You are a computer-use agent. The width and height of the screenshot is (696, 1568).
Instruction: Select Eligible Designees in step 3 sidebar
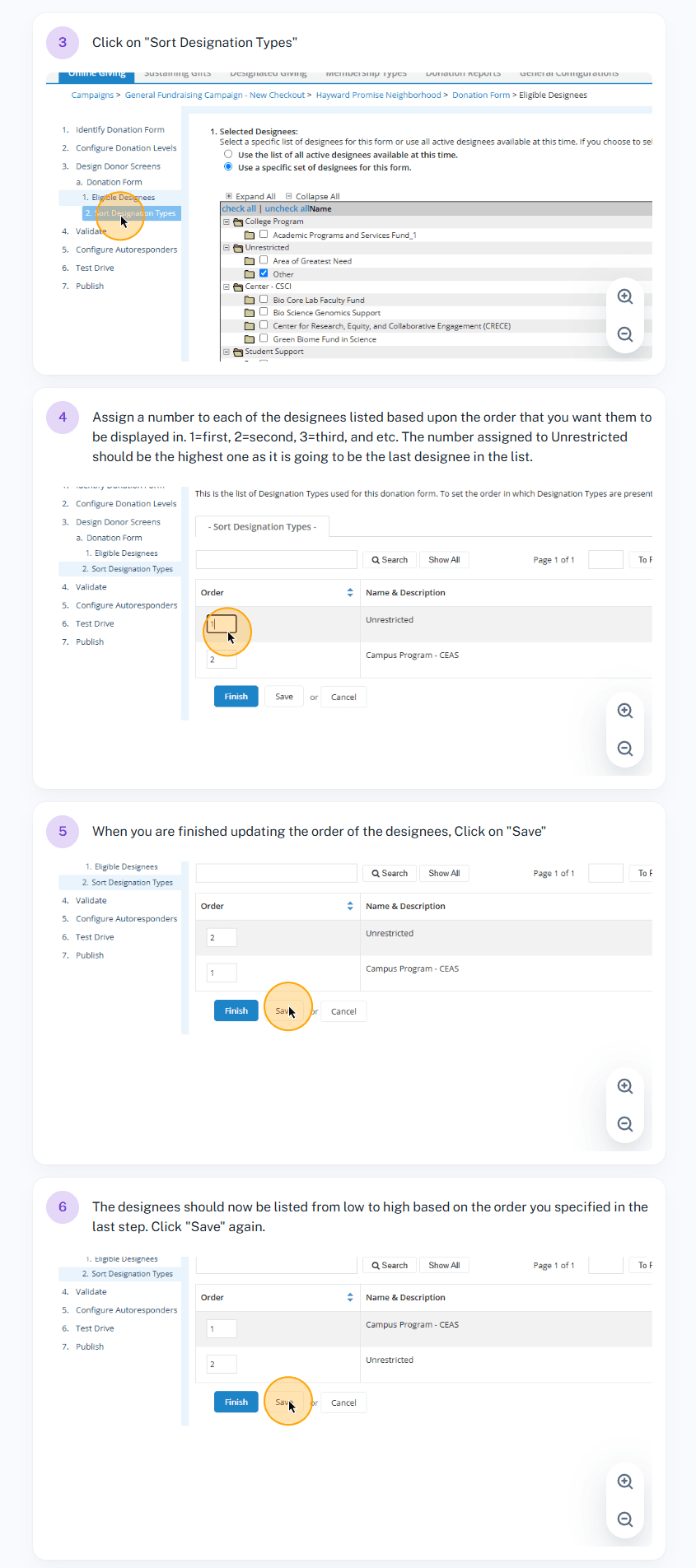coord(124,198)
